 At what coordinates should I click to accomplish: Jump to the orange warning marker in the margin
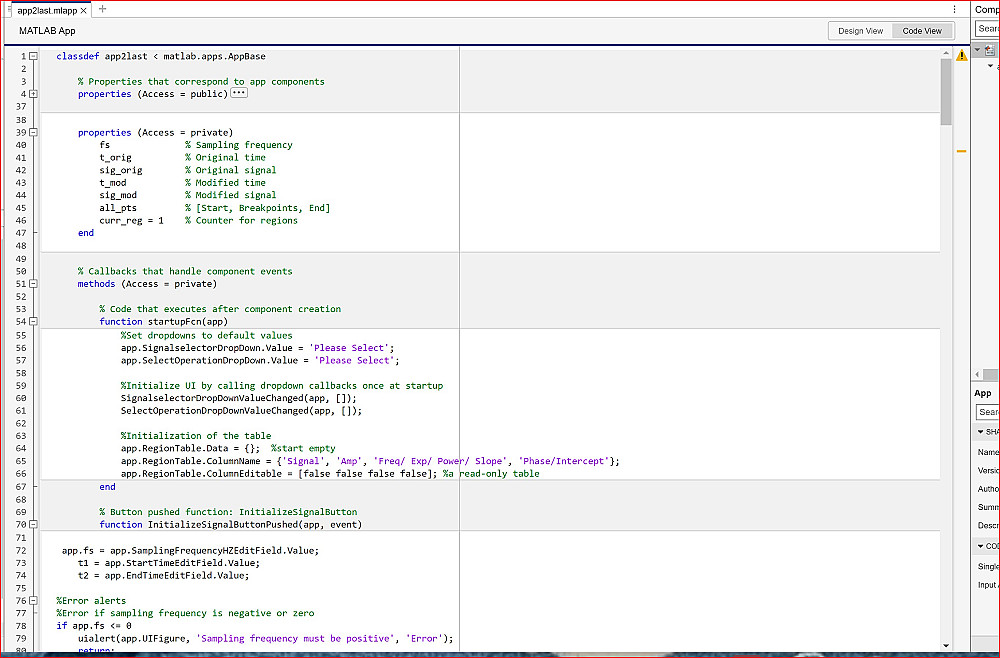pyautogui.click(x=961, y=151)
